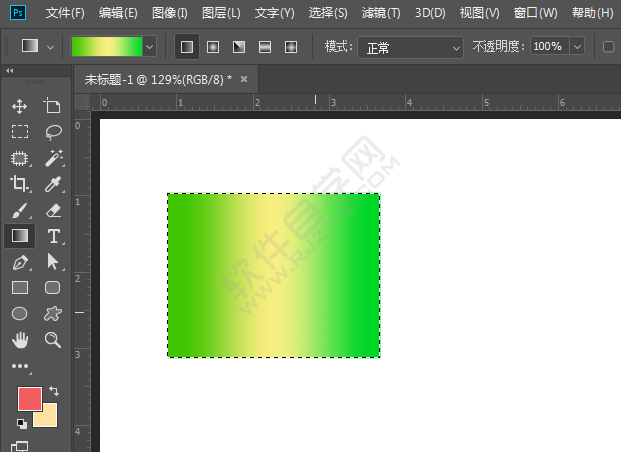621x452 pixels.
Task: Choose Radial Gradient style
Action: pyautogui.click(x=213, y=47)
